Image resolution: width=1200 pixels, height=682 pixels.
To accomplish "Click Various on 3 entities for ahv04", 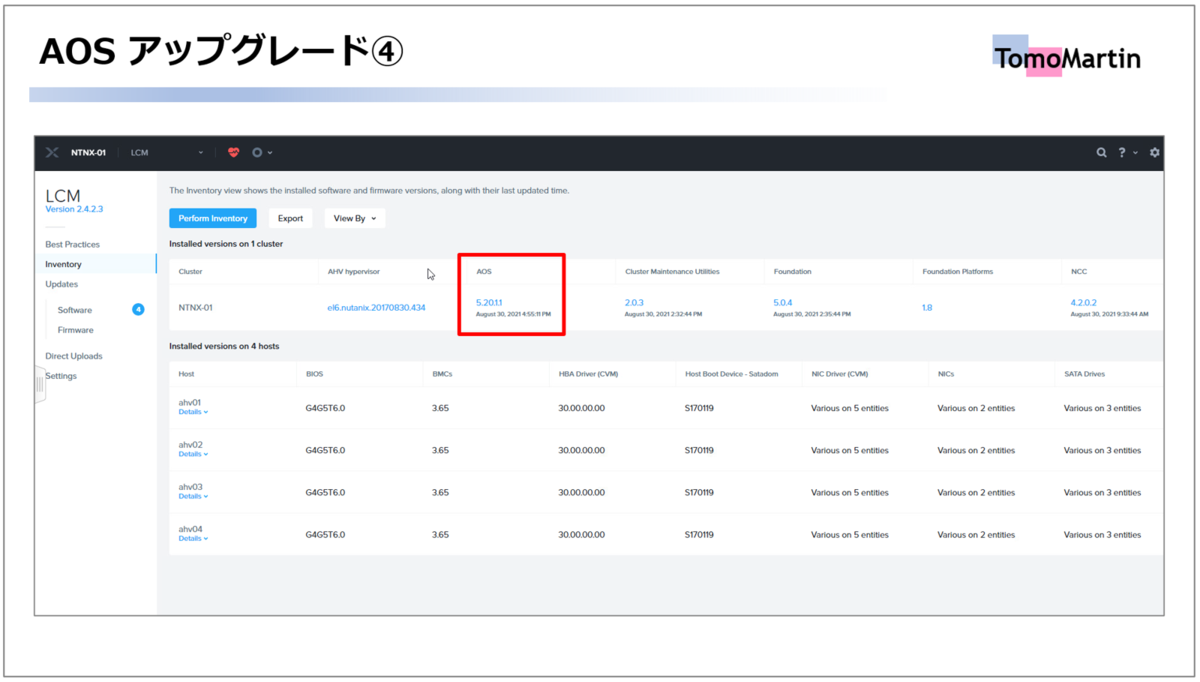I will click(x=1102, y=534).
